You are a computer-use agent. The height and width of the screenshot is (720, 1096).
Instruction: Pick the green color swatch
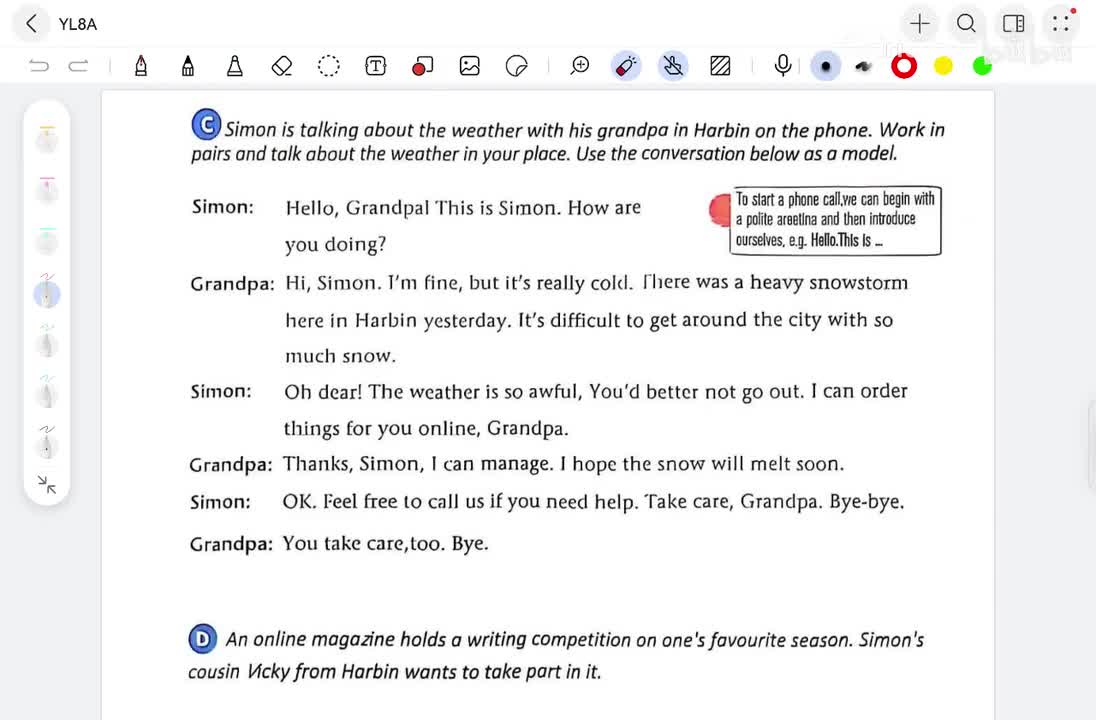point(982,66)
